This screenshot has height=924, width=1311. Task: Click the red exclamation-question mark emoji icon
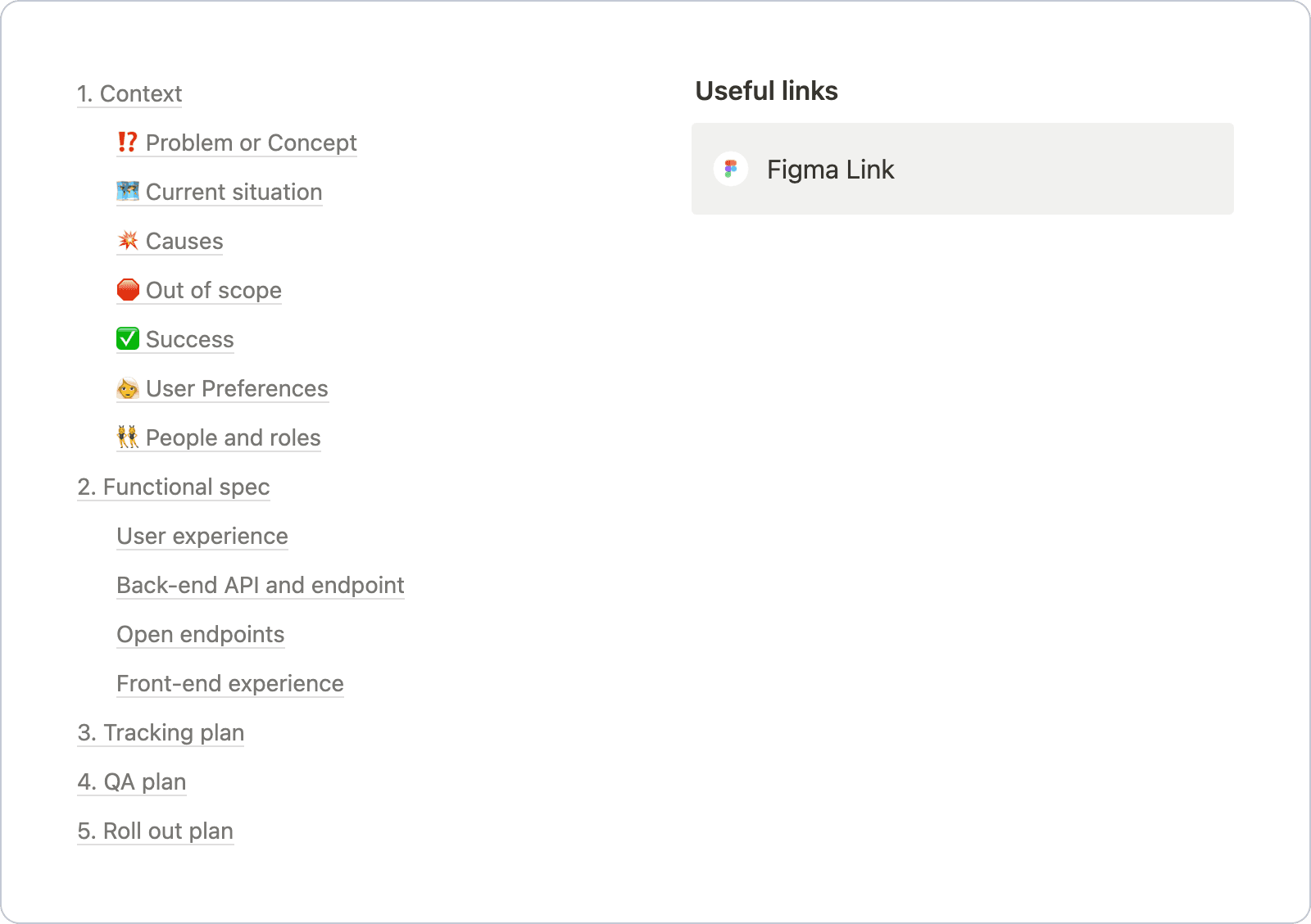[x=127, y=143]
